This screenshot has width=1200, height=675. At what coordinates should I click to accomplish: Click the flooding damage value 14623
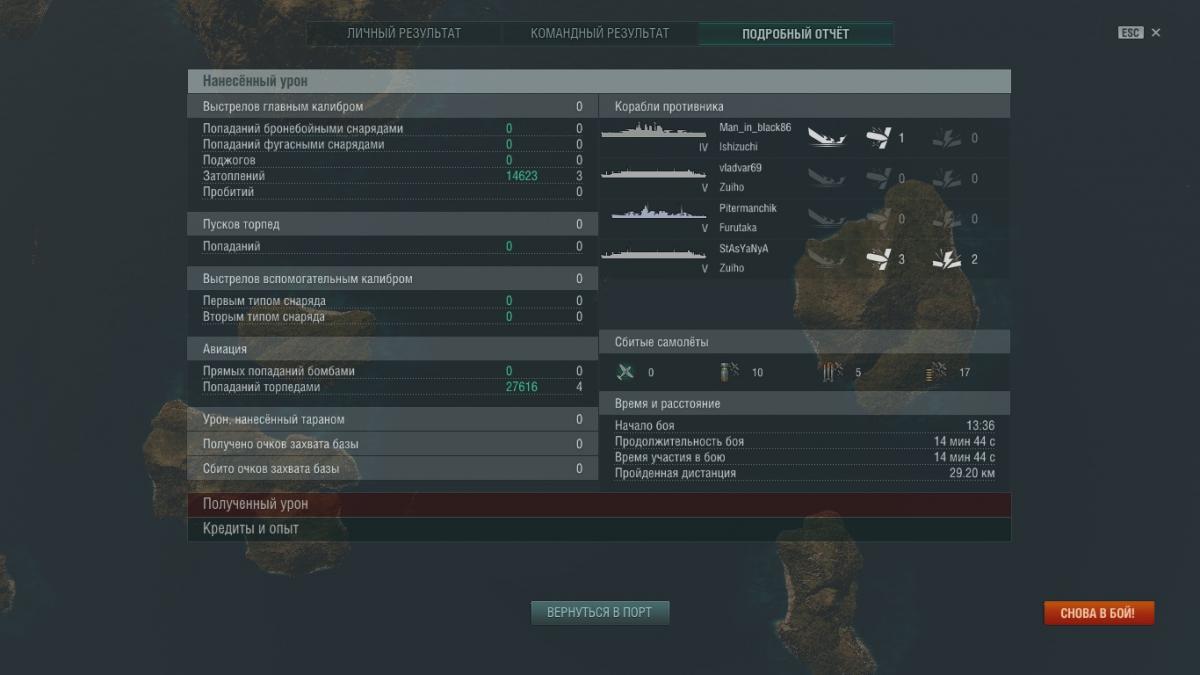point(522,176)
